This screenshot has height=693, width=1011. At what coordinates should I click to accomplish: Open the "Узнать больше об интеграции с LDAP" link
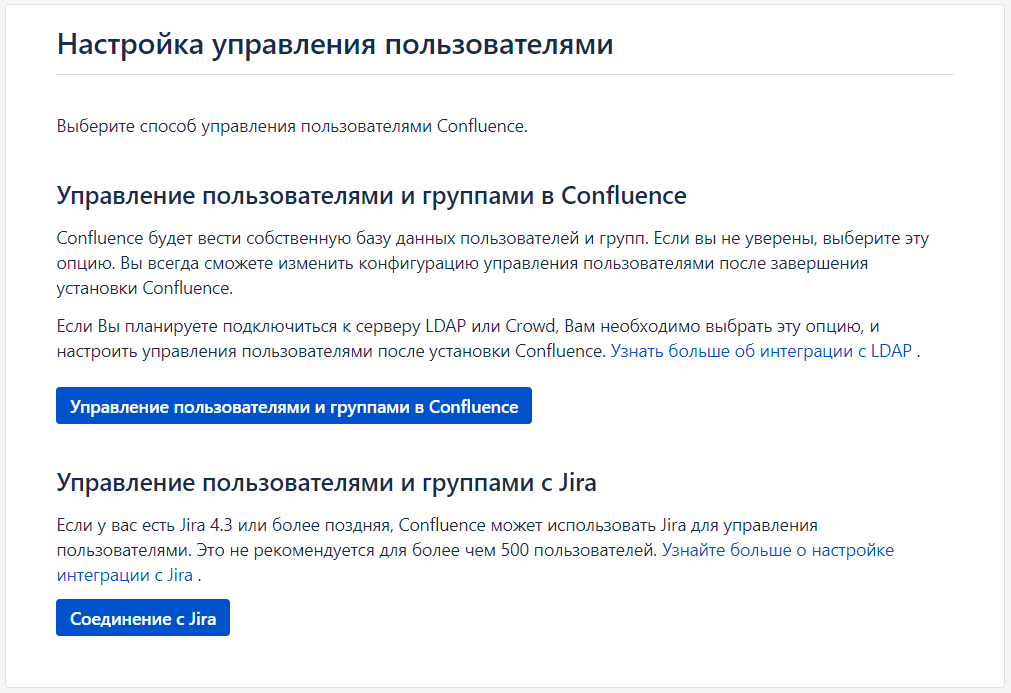coord(761,351)
